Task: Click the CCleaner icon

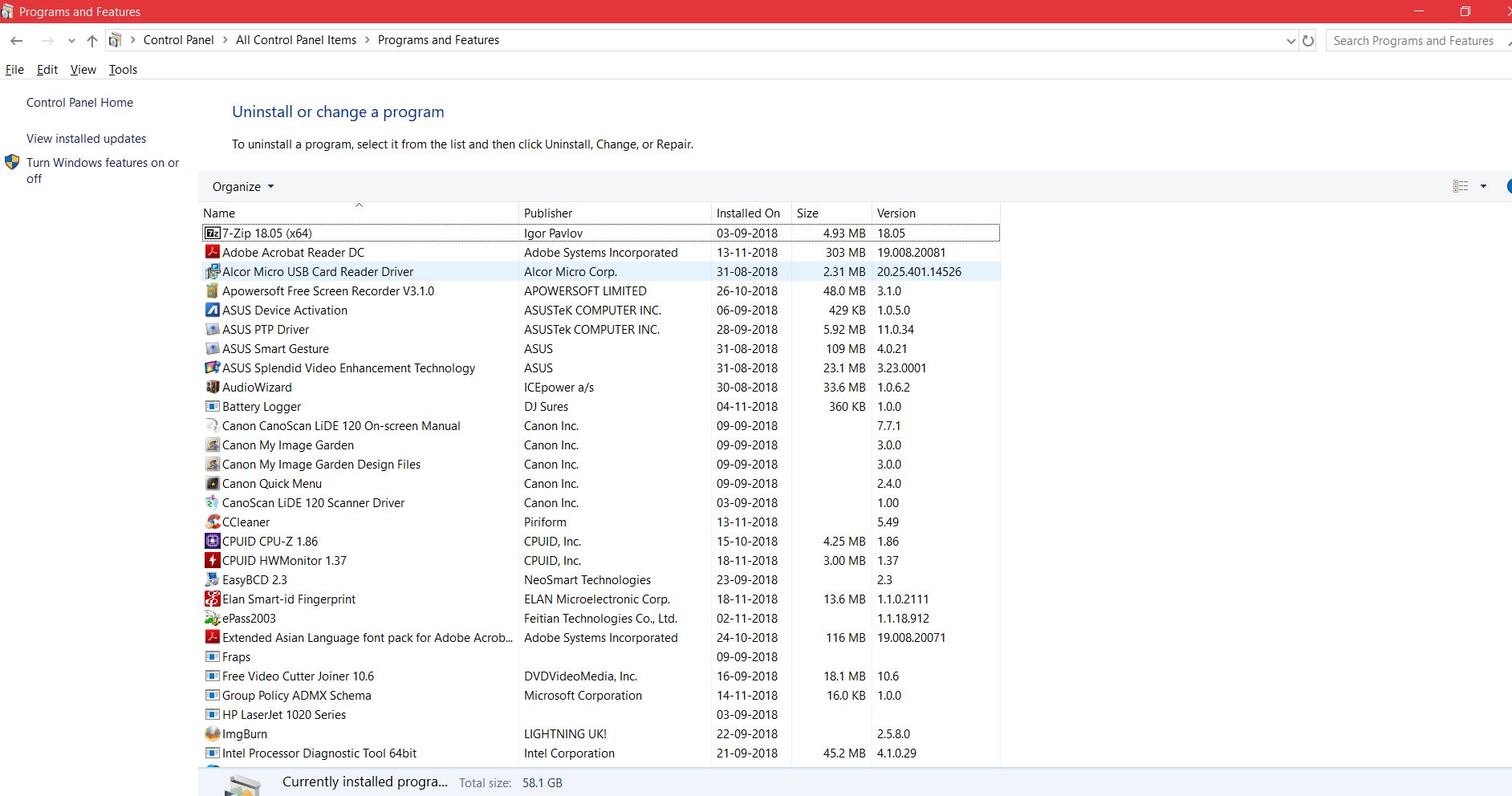Action: [213, 522]
